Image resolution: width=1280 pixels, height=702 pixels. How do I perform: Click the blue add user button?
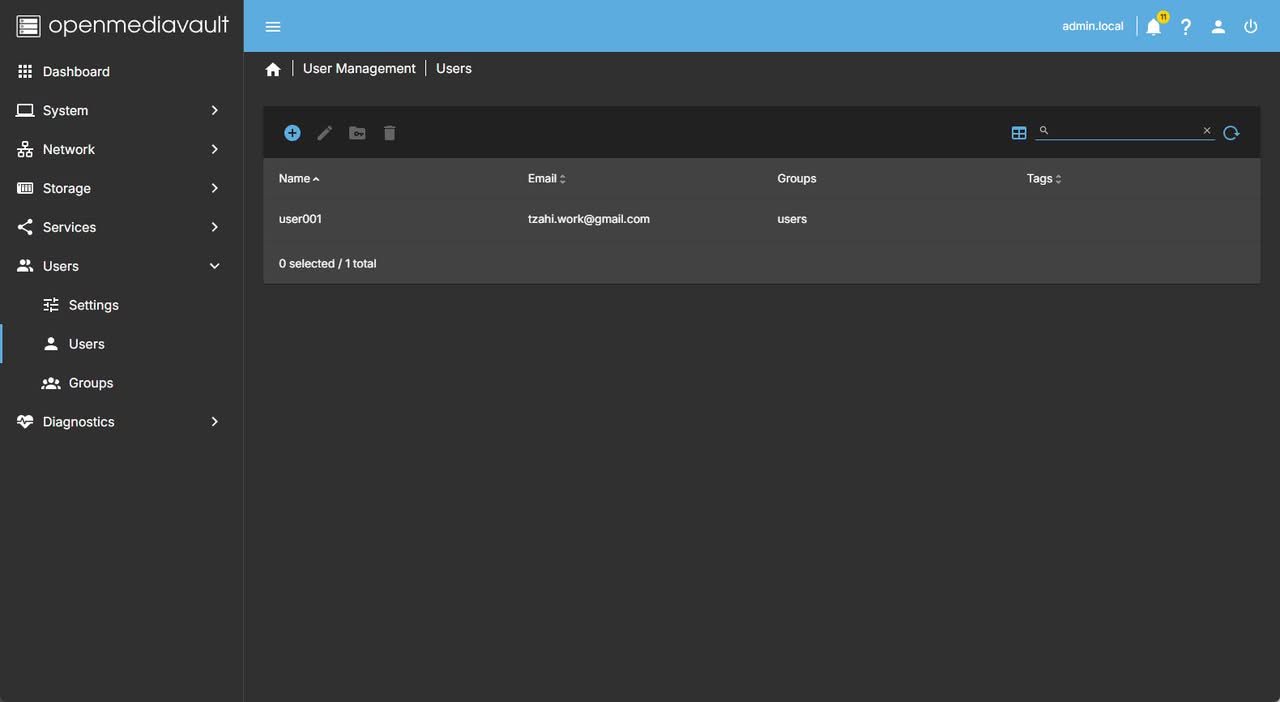pos(292,133)
